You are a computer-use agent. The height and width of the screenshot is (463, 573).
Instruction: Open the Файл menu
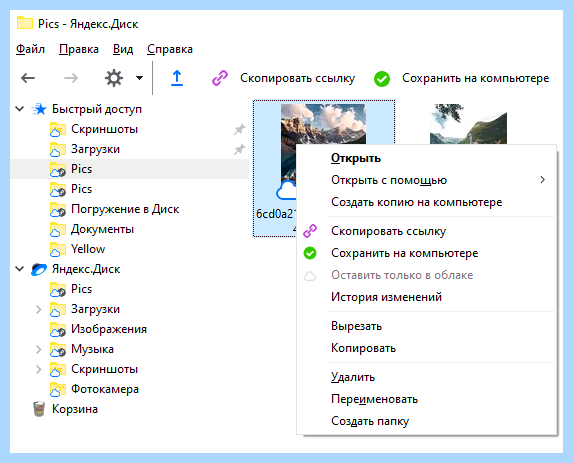tap(30, 49)
